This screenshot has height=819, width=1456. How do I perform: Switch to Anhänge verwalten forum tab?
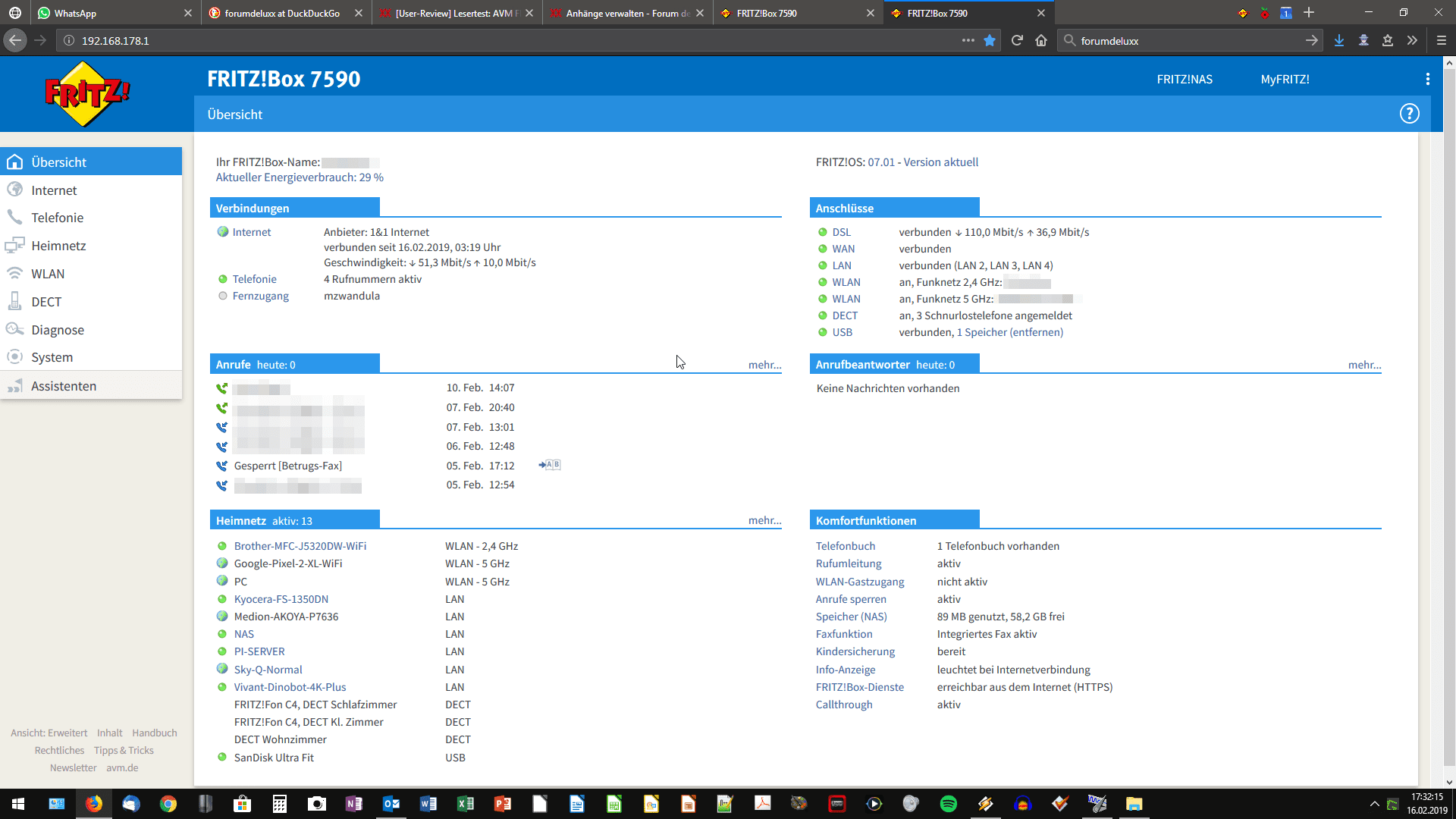click(x=627, y=13)
